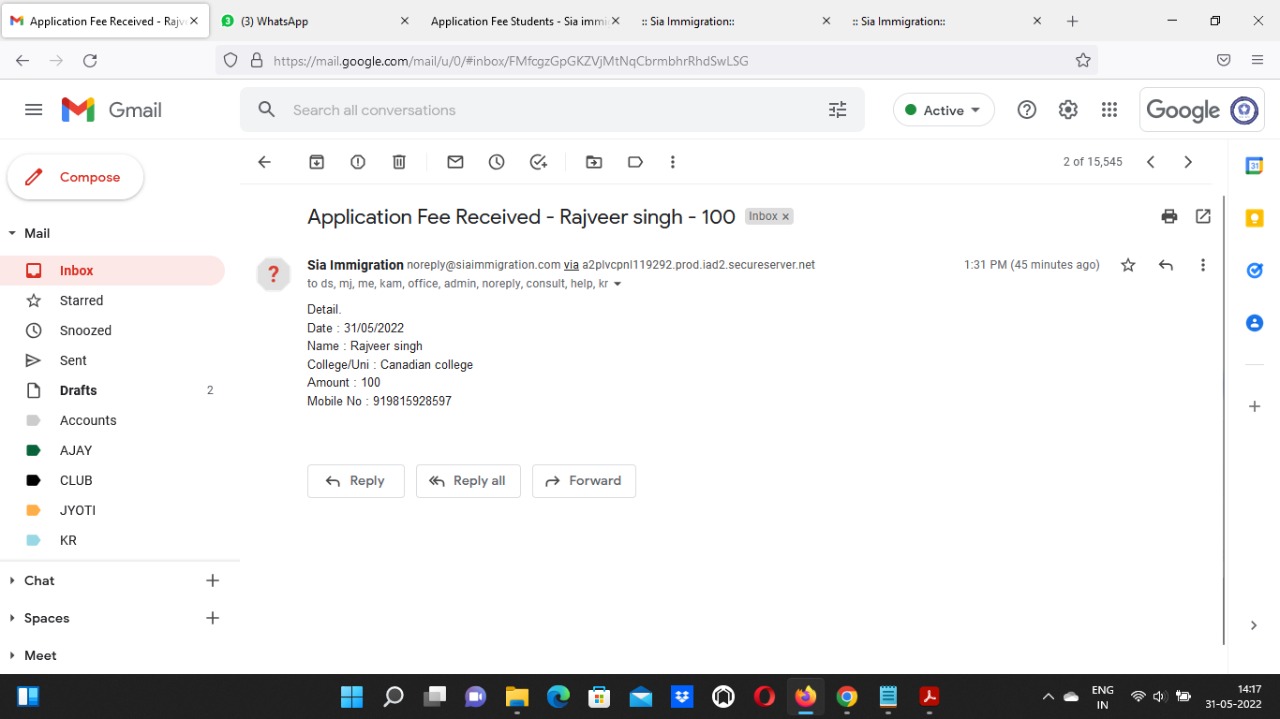Collapse the Mail section in sidebar
The width and height of the screenshot is (1280, 719).
click(x=12, y=233)
